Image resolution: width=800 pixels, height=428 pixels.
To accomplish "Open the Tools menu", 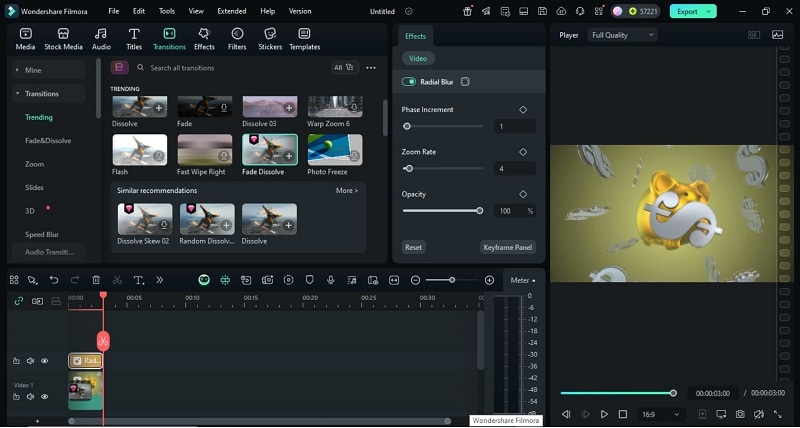I will 167,11.
